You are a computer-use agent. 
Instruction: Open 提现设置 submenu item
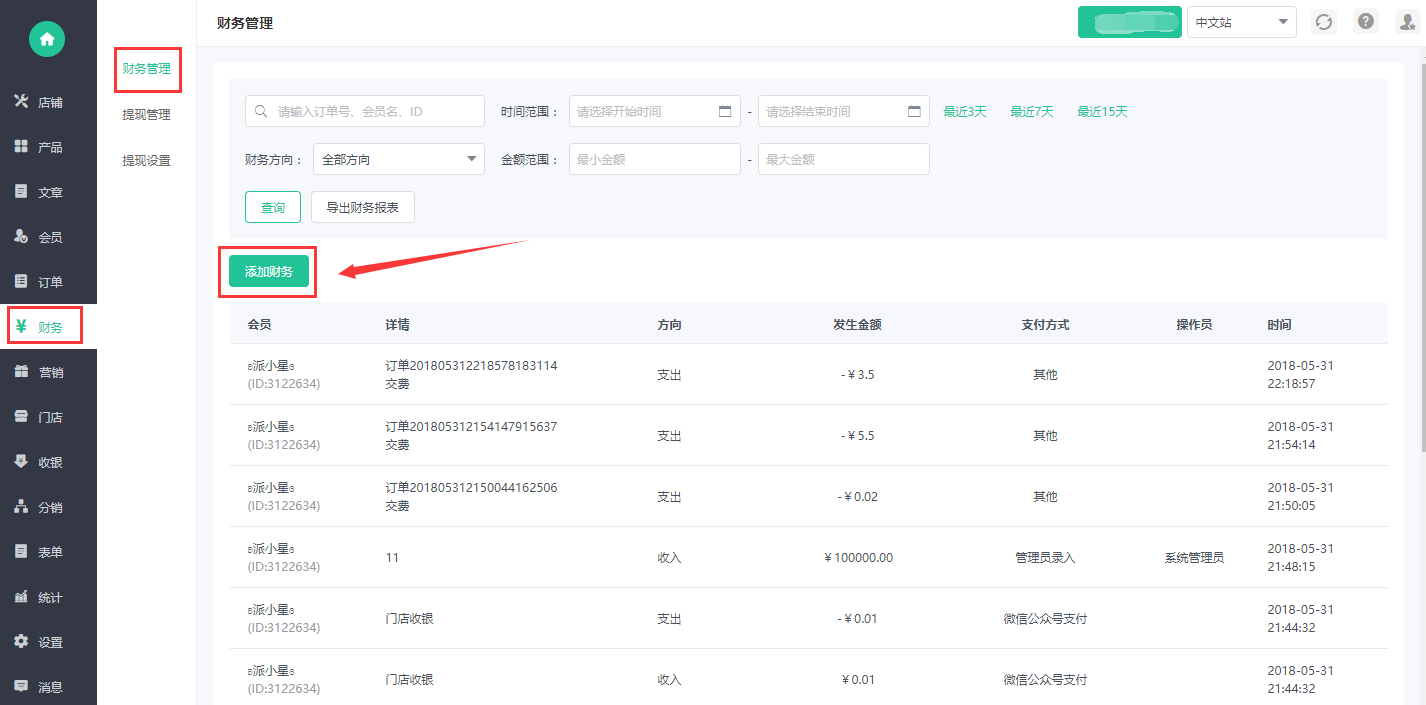[146, 160]
